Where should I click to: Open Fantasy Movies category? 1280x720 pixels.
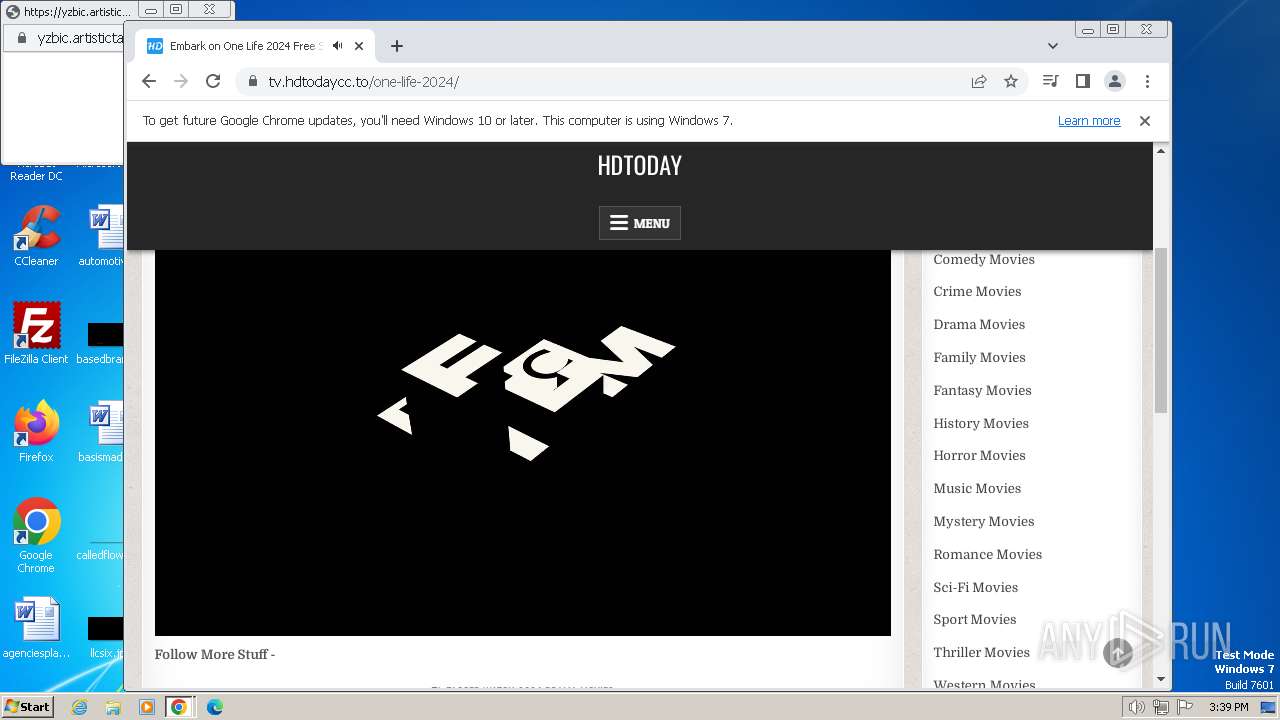pos(982,391)
